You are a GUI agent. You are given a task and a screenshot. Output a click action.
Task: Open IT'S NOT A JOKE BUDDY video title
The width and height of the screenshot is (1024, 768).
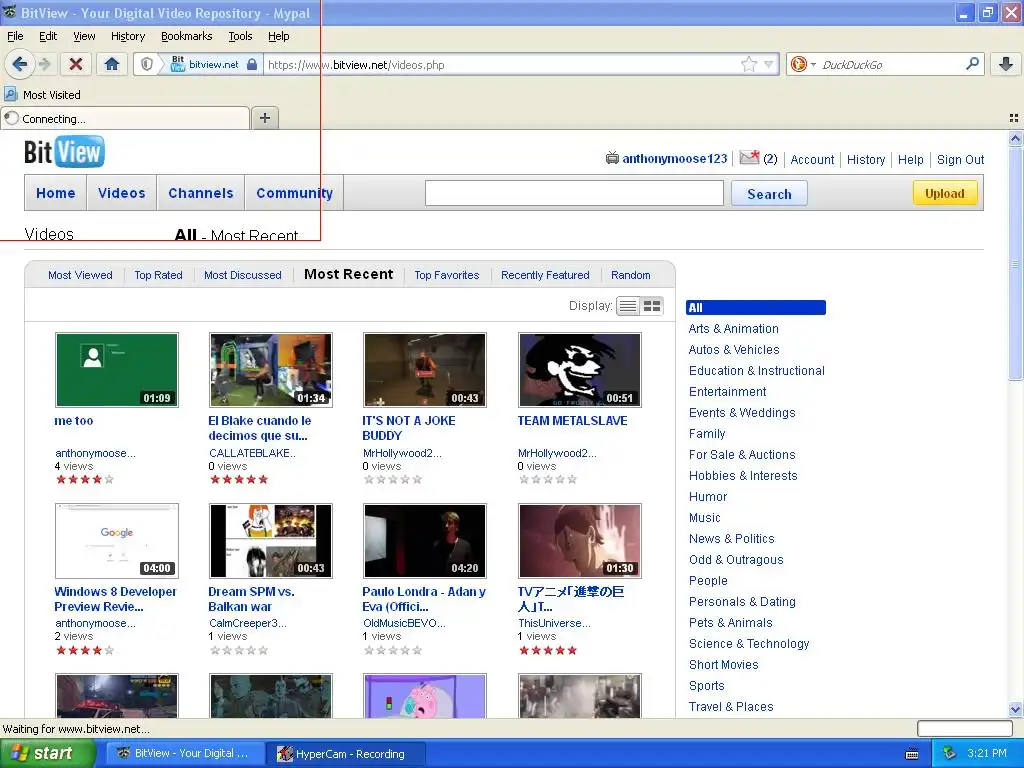409,428
